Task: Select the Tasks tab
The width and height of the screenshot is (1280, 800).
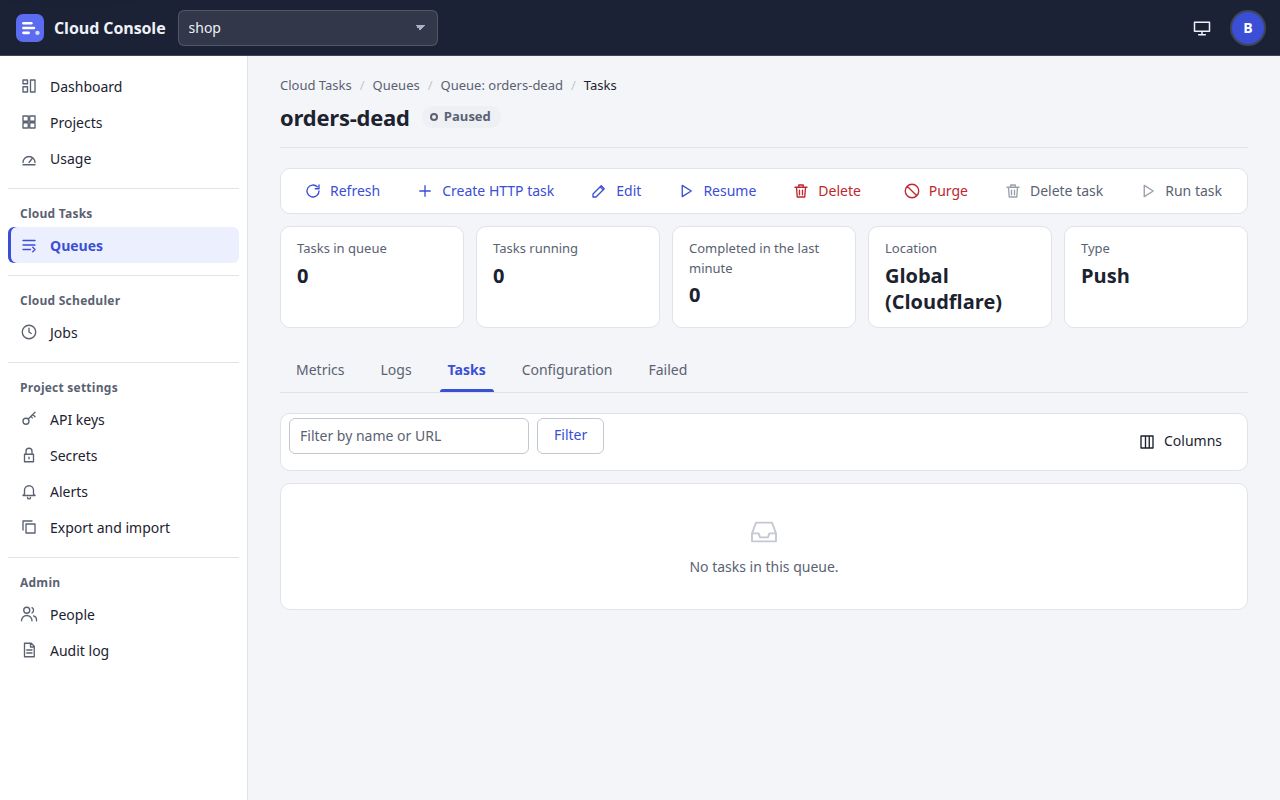Action: coord(467,370)
